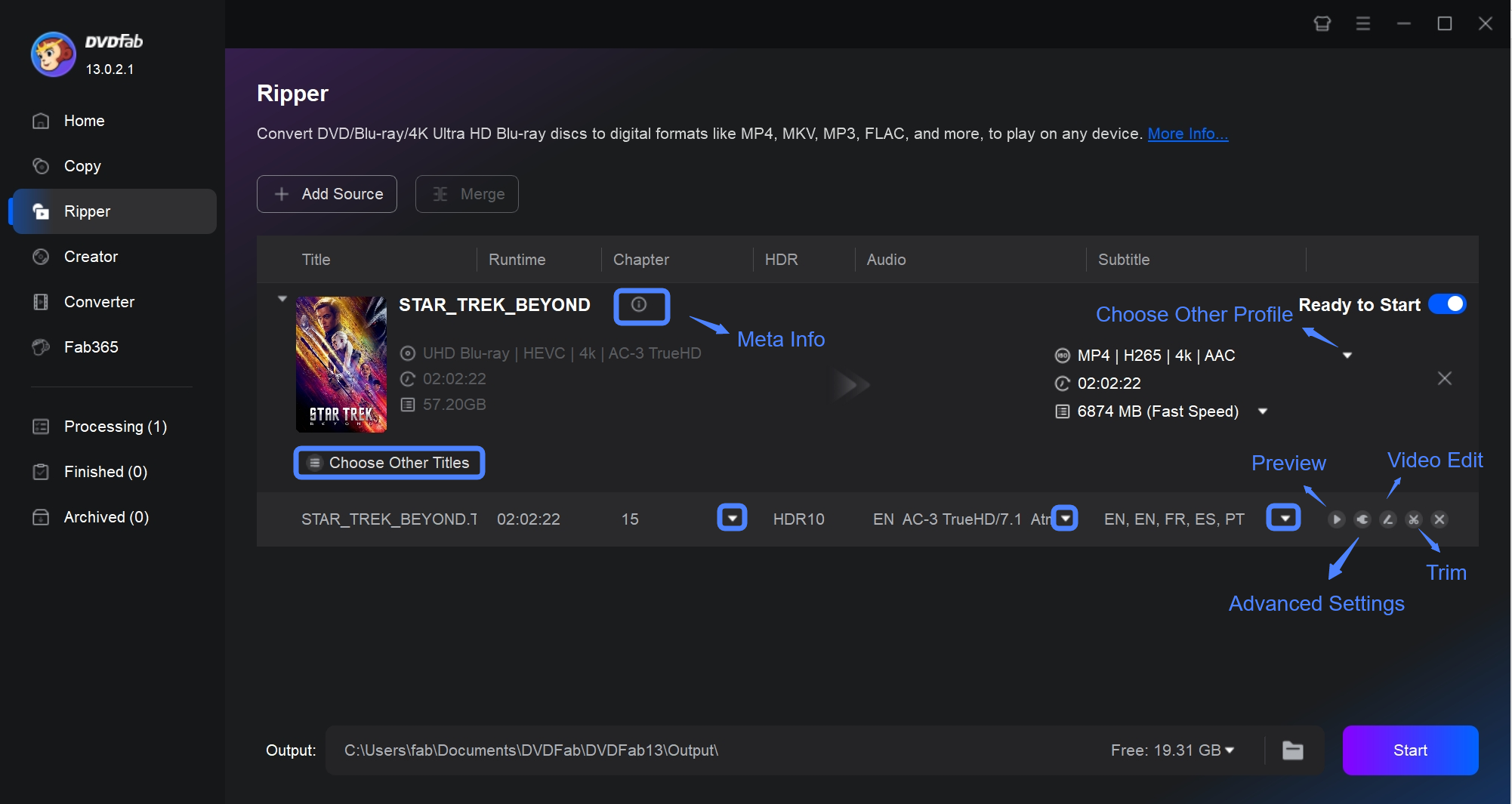Viewport: 1512px width, 804px height.
Task: Click the Runtime column header
Action: pos(517,260)
